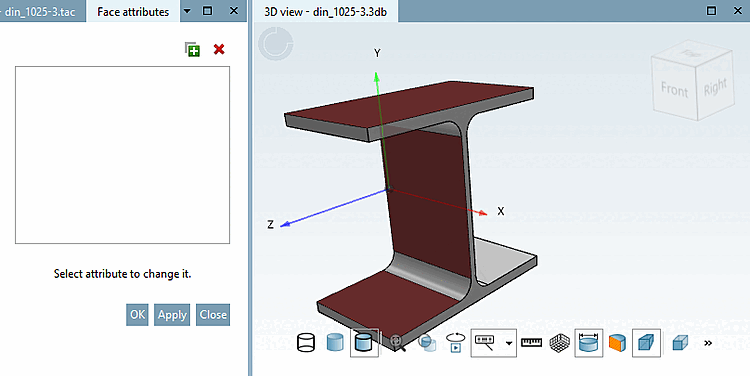The width and height of the screenshot is (750, 376).
Task: Show the wireframe mesh grid icon
Action: [x=560, y=343]
